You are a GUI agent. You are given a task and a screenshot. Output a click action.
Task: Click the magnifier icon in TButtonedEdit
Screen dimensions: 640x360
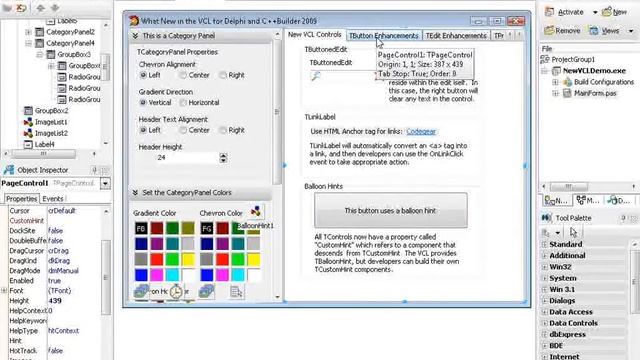point(316,76)
